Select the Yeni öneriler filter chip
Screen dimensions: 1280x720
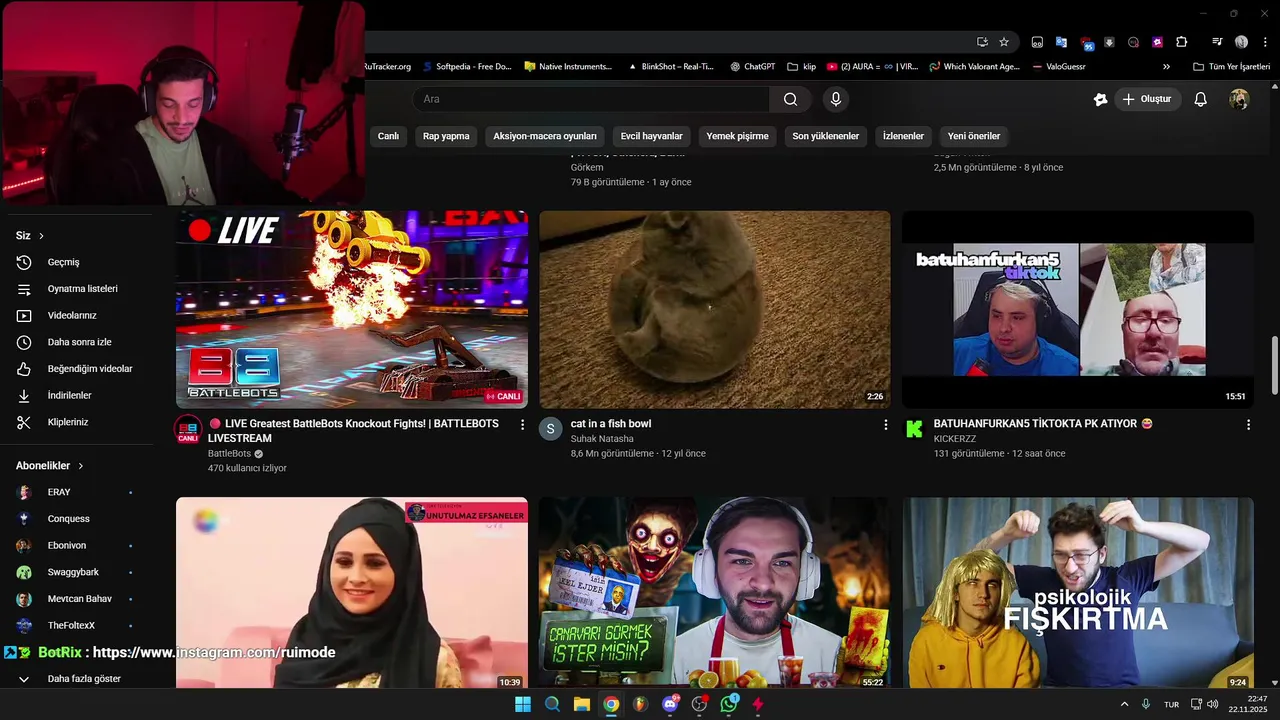[974, 136]
